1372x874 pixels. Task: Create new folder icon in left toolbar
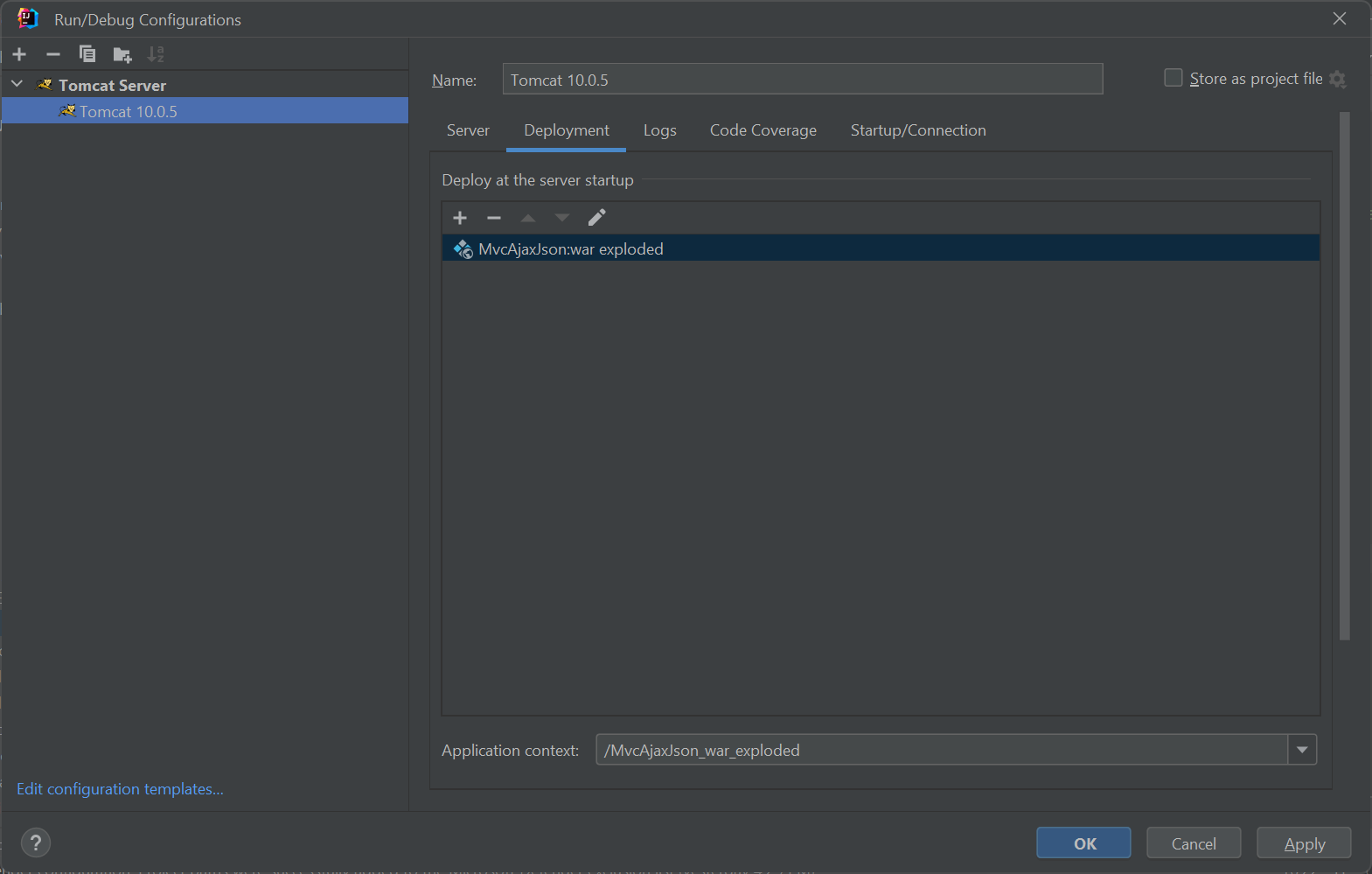122,55
